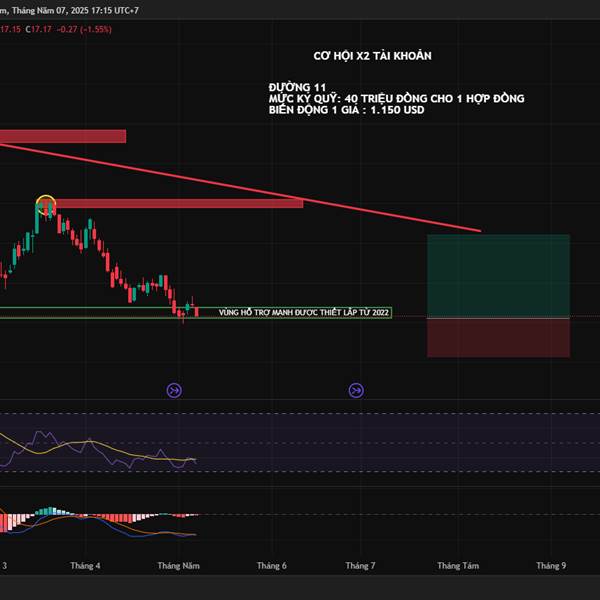Select the red resistance rectangle above the trend line
Viewport: 600px width, 600px height.
click(63, 136)
